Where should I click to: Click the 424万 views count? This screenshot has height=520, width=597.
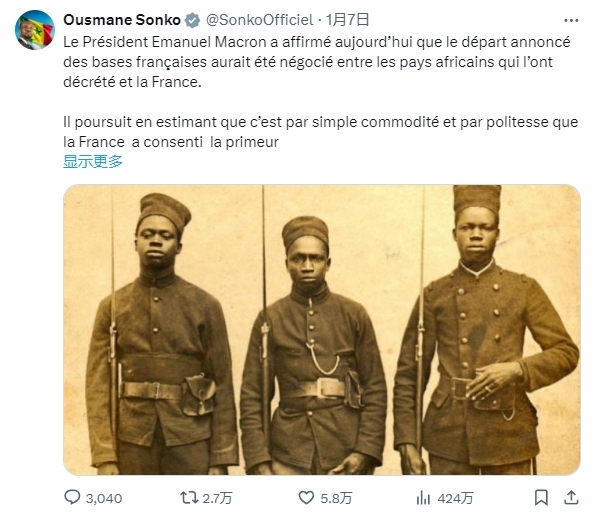[x=455, y=498]
